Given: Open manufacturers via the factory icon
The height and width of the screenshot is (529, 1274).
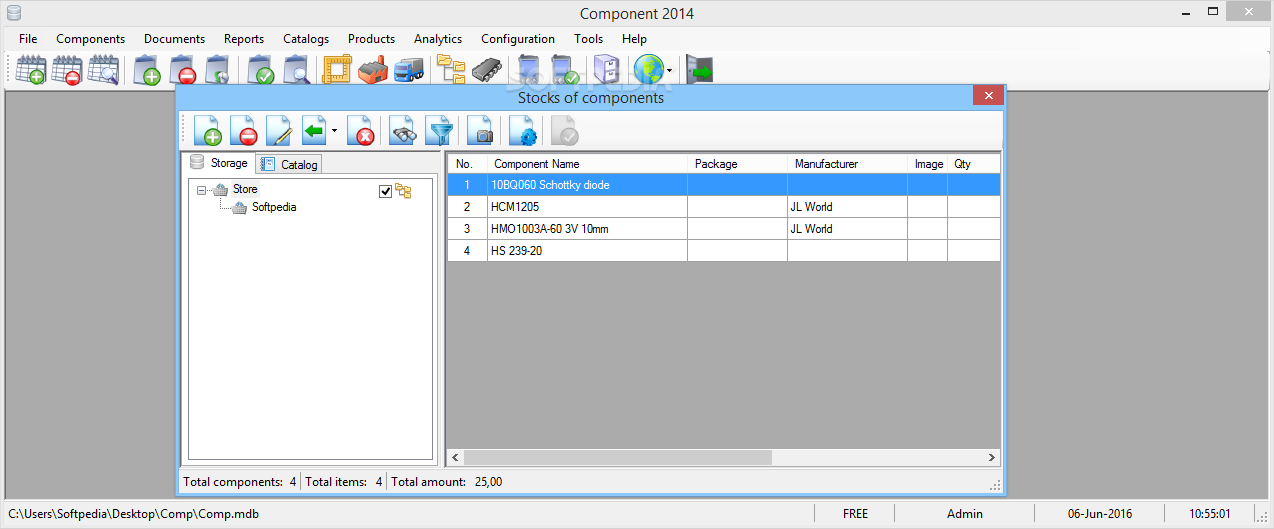Looking at the screenshot, I should 373,70.
